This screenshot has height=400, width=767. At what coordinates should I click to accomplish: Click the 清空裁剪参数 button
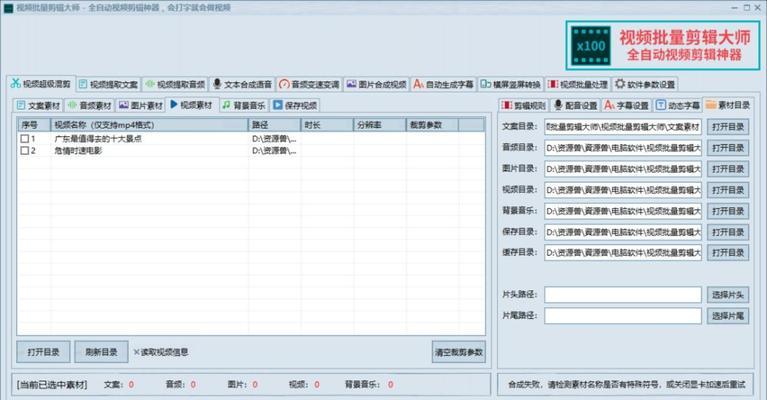click(459, 352)
